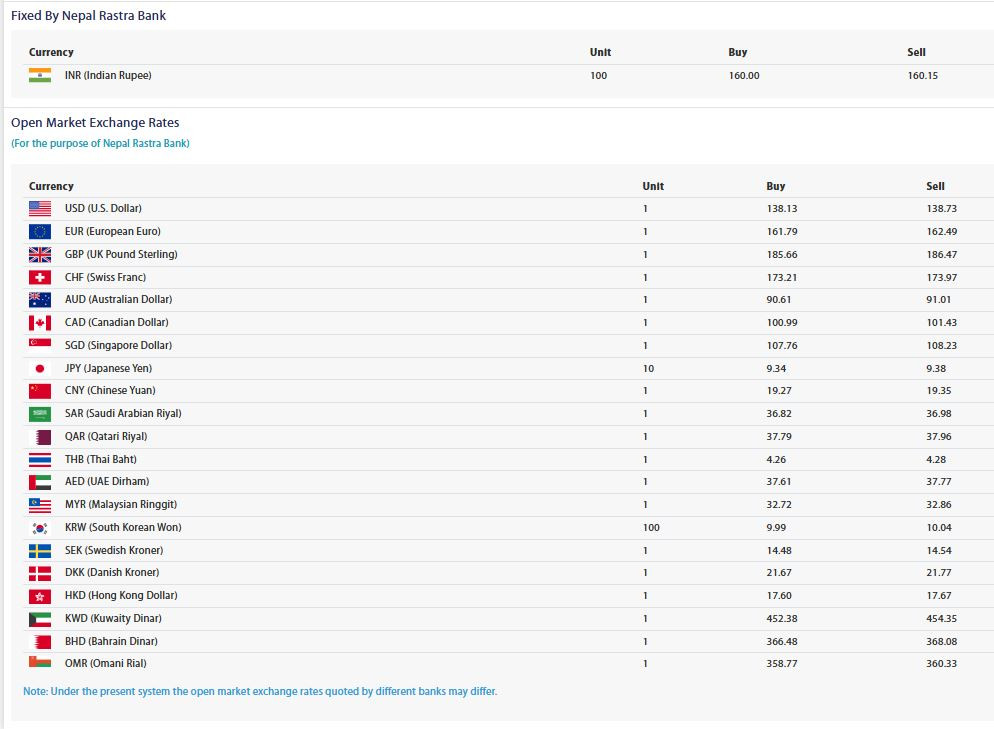Viewport: 994px width, 729px height.
Task: Click the Buy header in the INR table
Action: (x=737, y=52)
